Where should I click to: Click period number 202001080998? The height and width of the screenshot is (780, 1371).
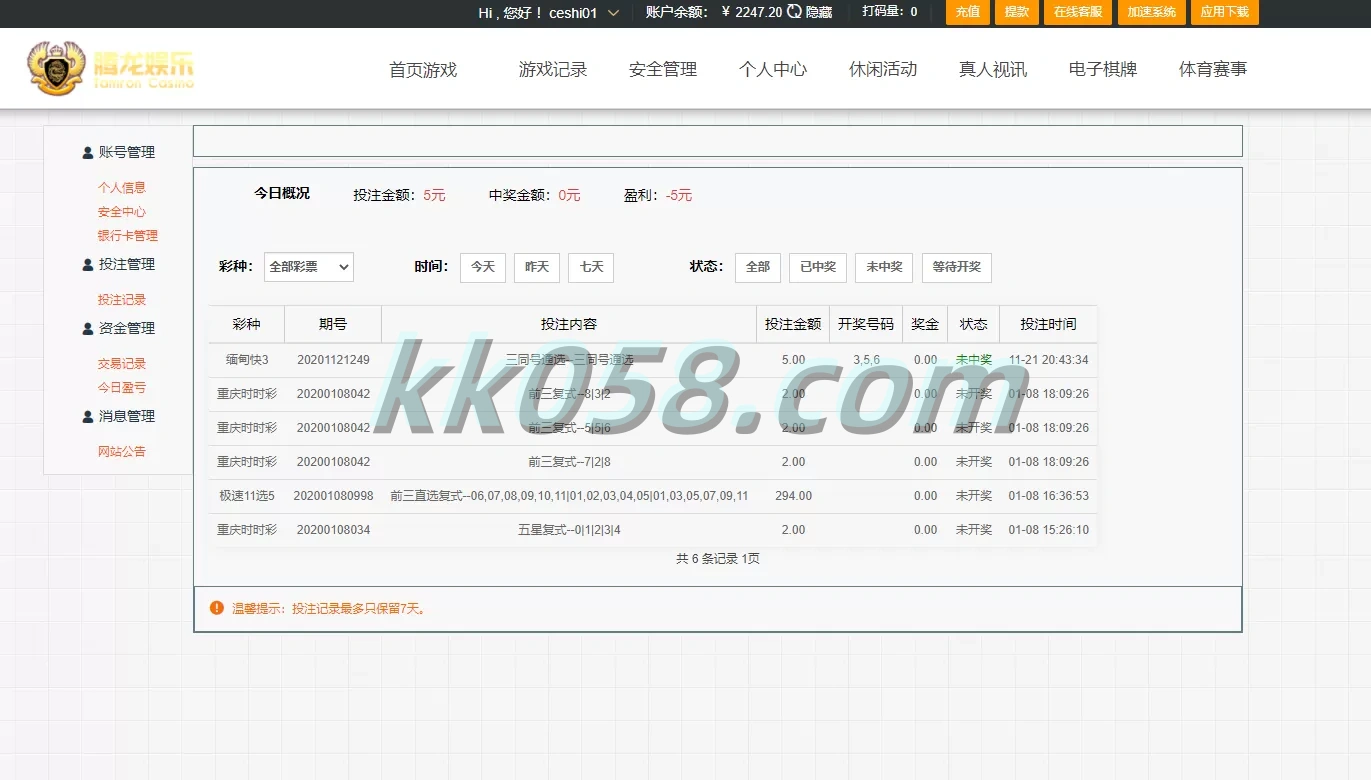(333, 496)
